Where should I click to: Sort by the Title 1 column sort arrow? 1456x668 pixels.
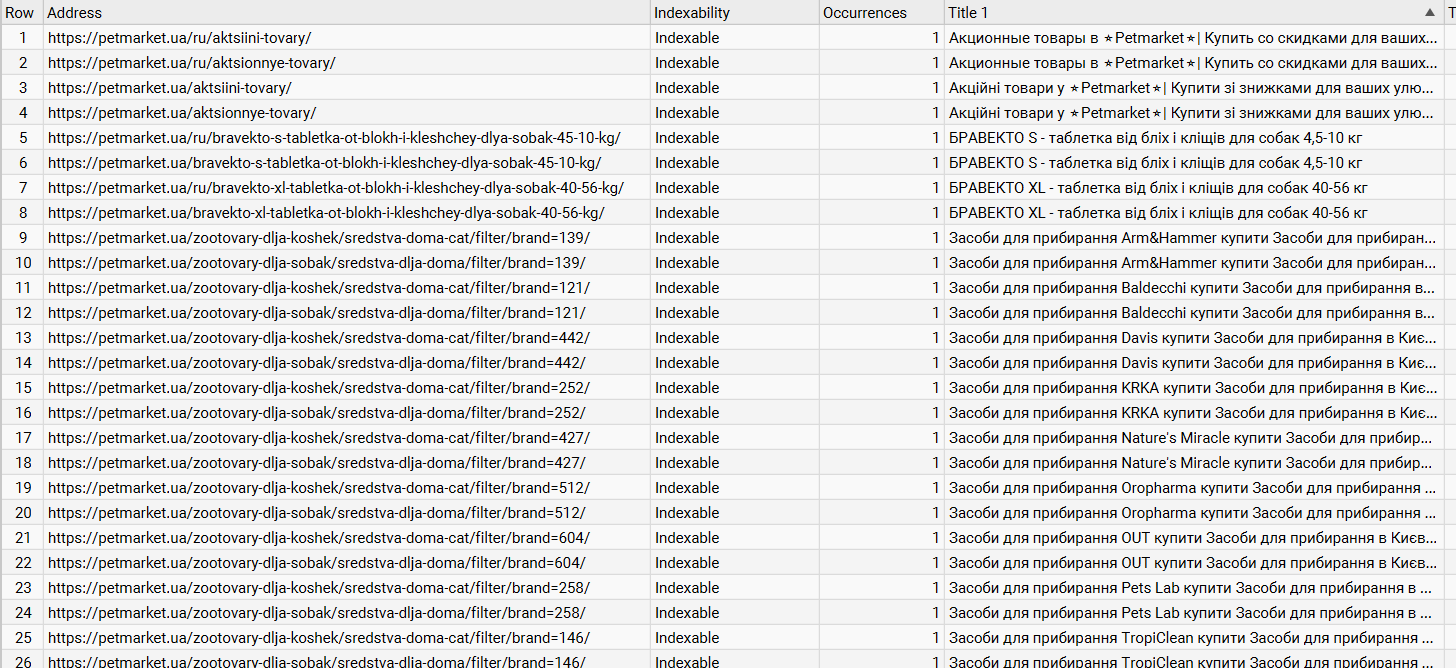[x=1429, y=13]
